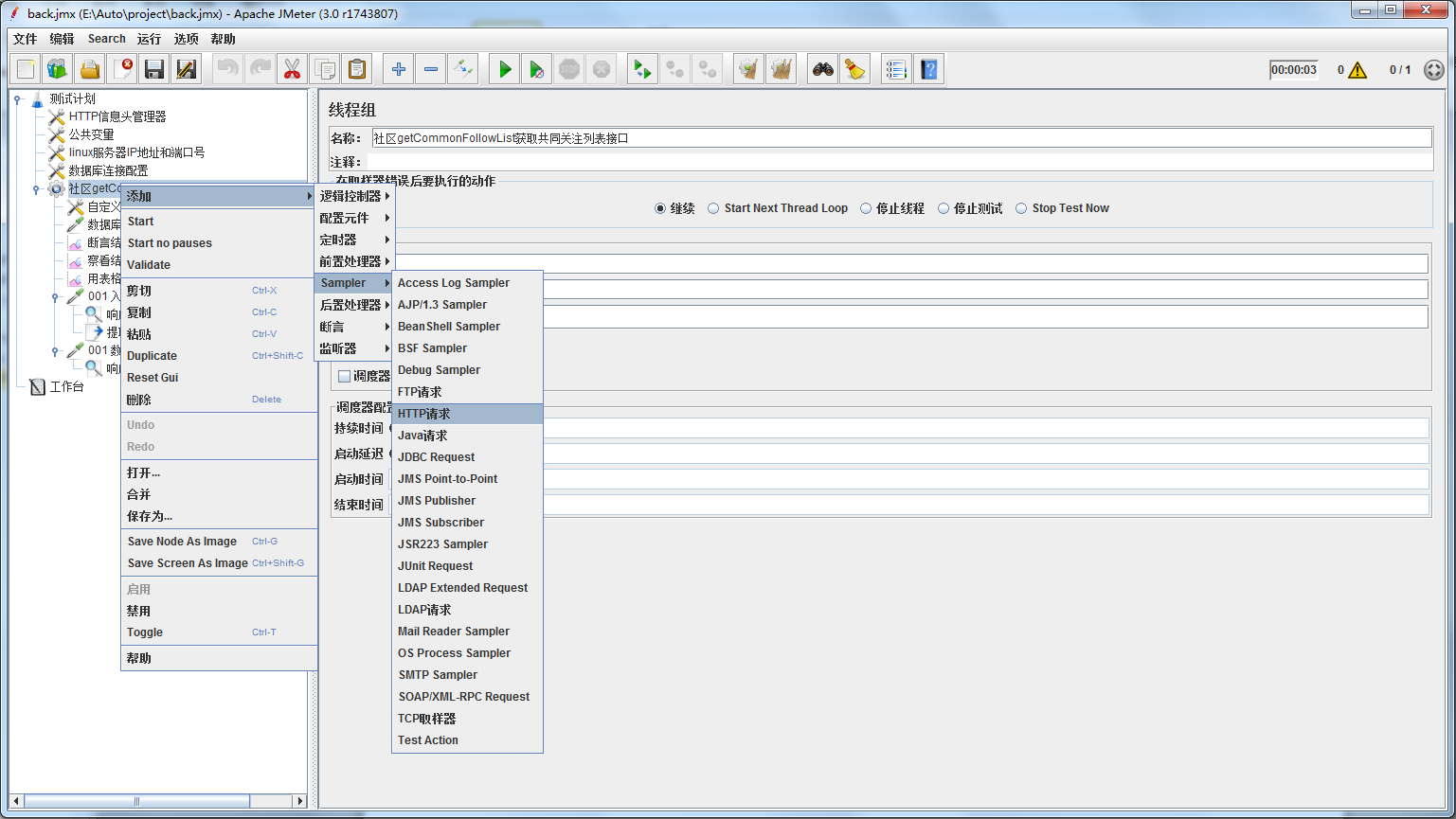This screenshot has width=1456, height=819.
Task: Click Save Node As Image menu entry
Action: click(219, 542)
